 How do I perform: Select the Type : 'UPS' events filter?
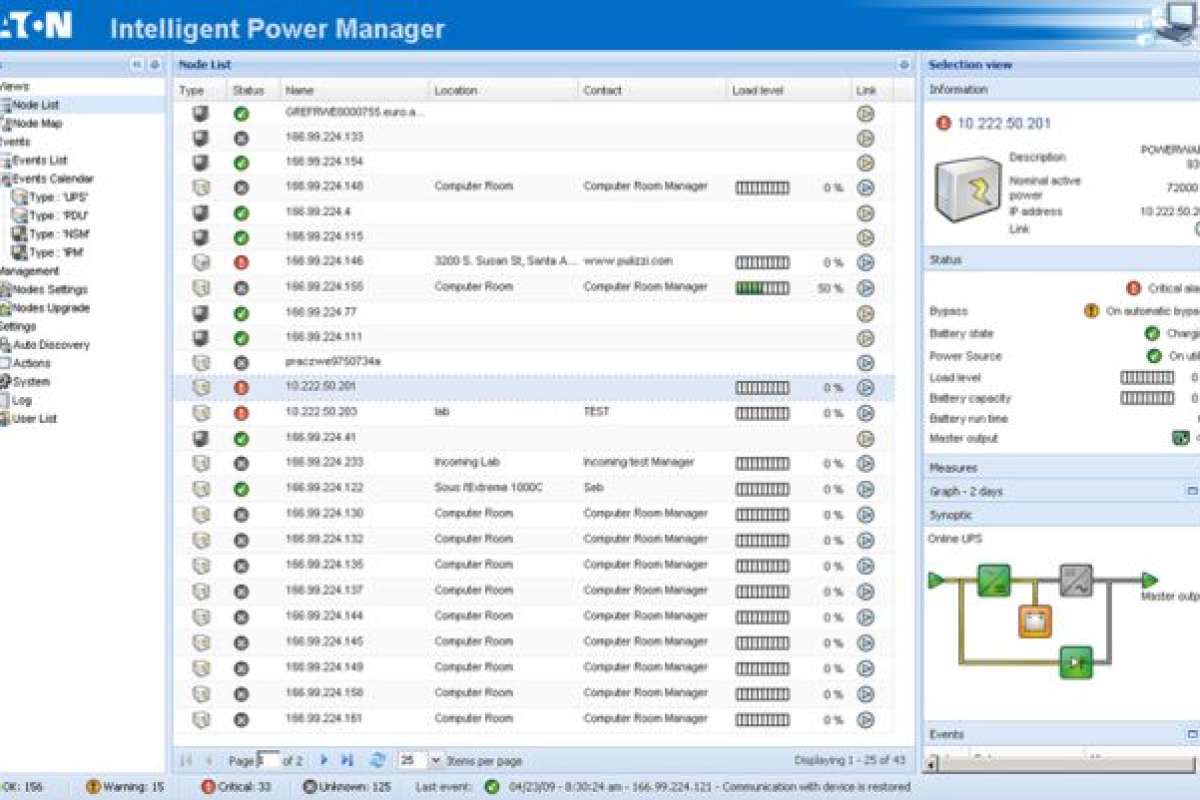[x=57, y=197]
